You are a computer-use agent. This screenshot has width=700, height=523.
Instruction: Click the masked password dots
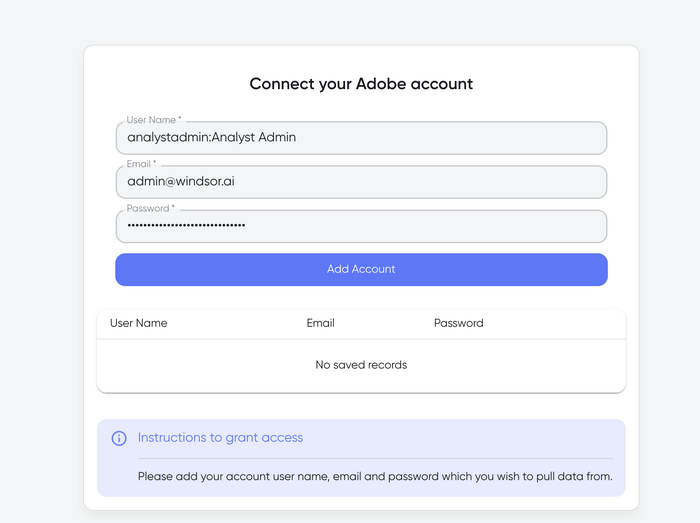coord(186,225)
